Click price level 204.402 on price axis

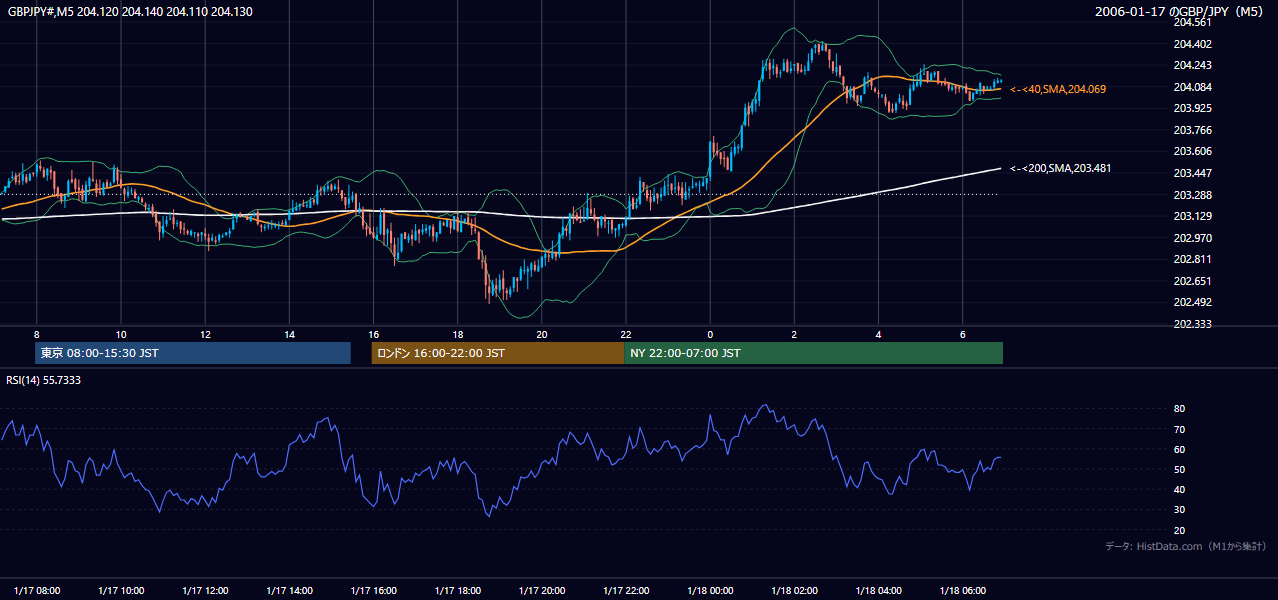(1192, 44)
